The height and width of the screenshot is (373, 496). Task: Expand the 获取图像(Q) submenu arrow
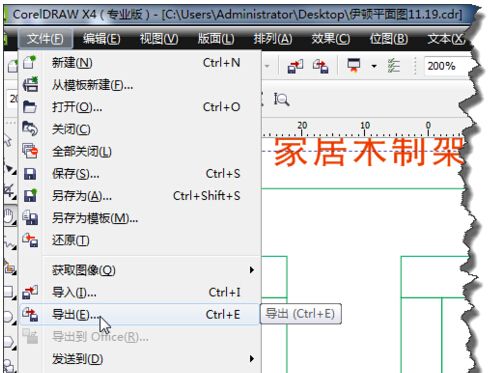pyautogui.click(x=252, y=270)
